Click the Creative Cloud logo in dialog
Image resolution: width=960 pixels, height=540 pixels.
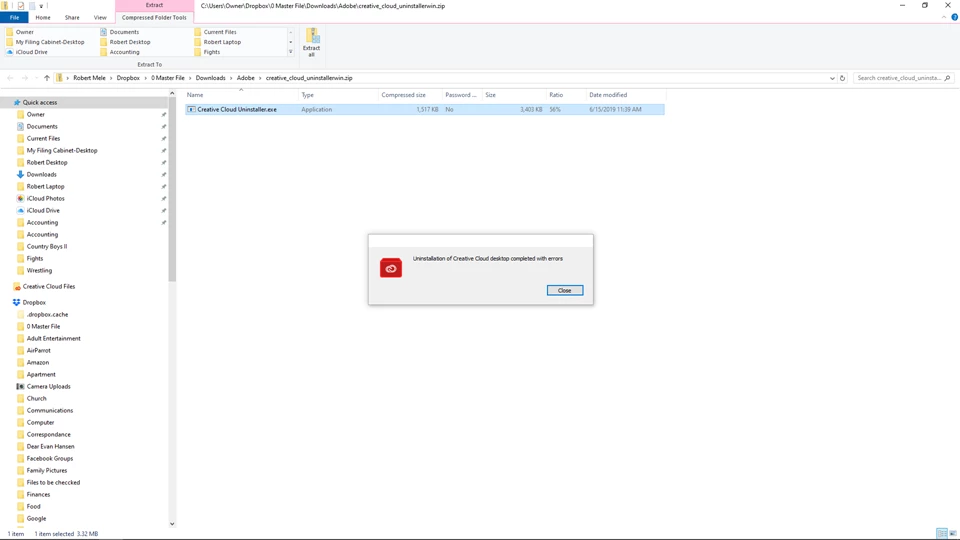[x=391, y=268]
